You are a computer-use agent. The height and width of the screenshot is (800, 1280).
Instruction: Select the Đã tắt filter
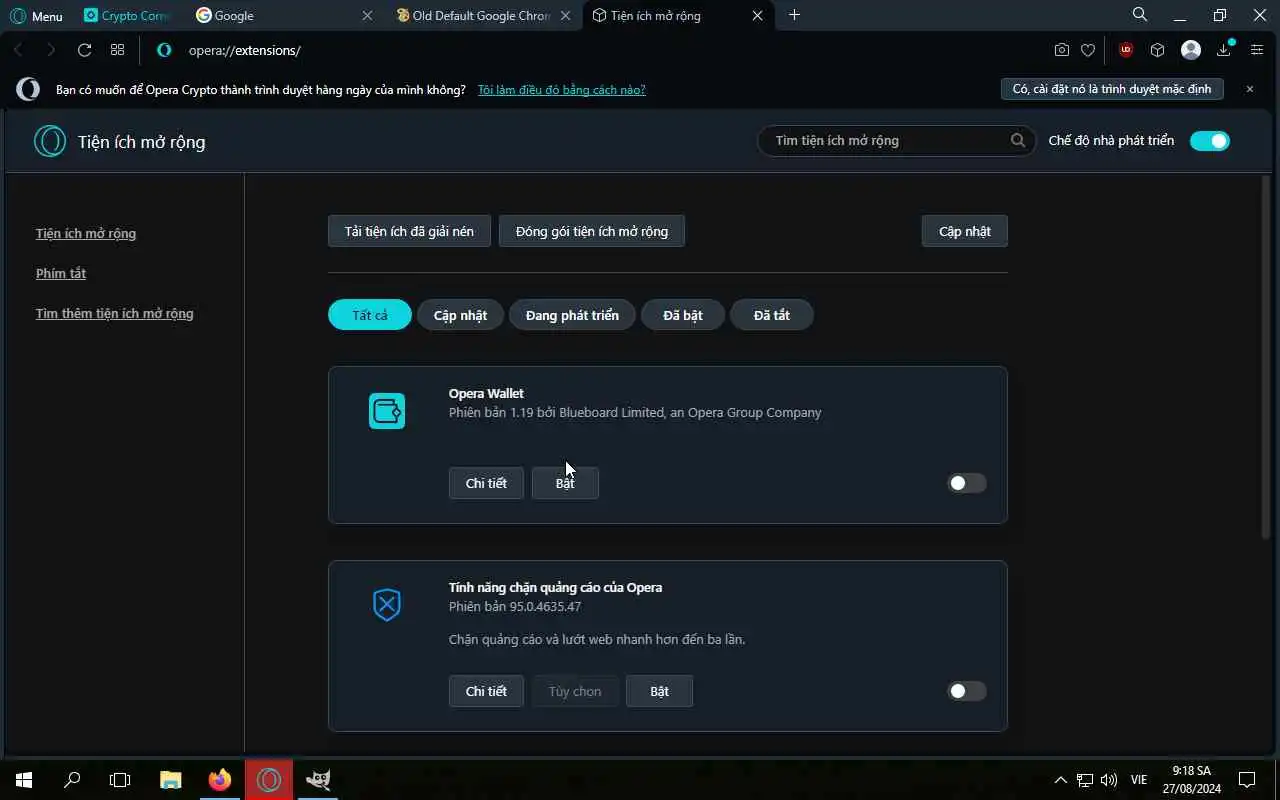[x=772, y=315]
